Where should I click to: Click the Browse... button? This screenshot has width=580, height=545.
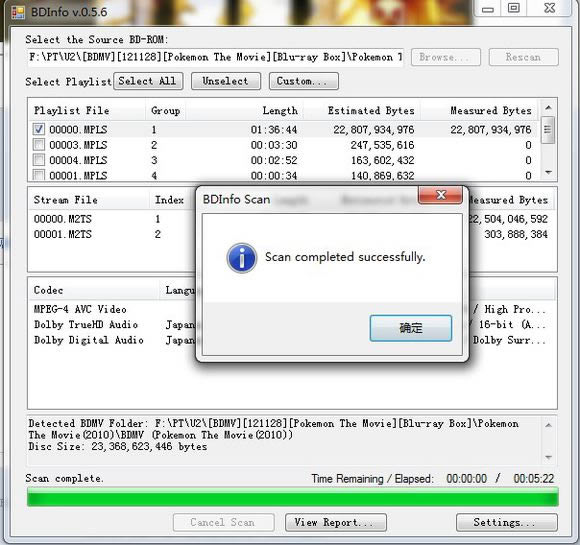click(x=446, y=57)
